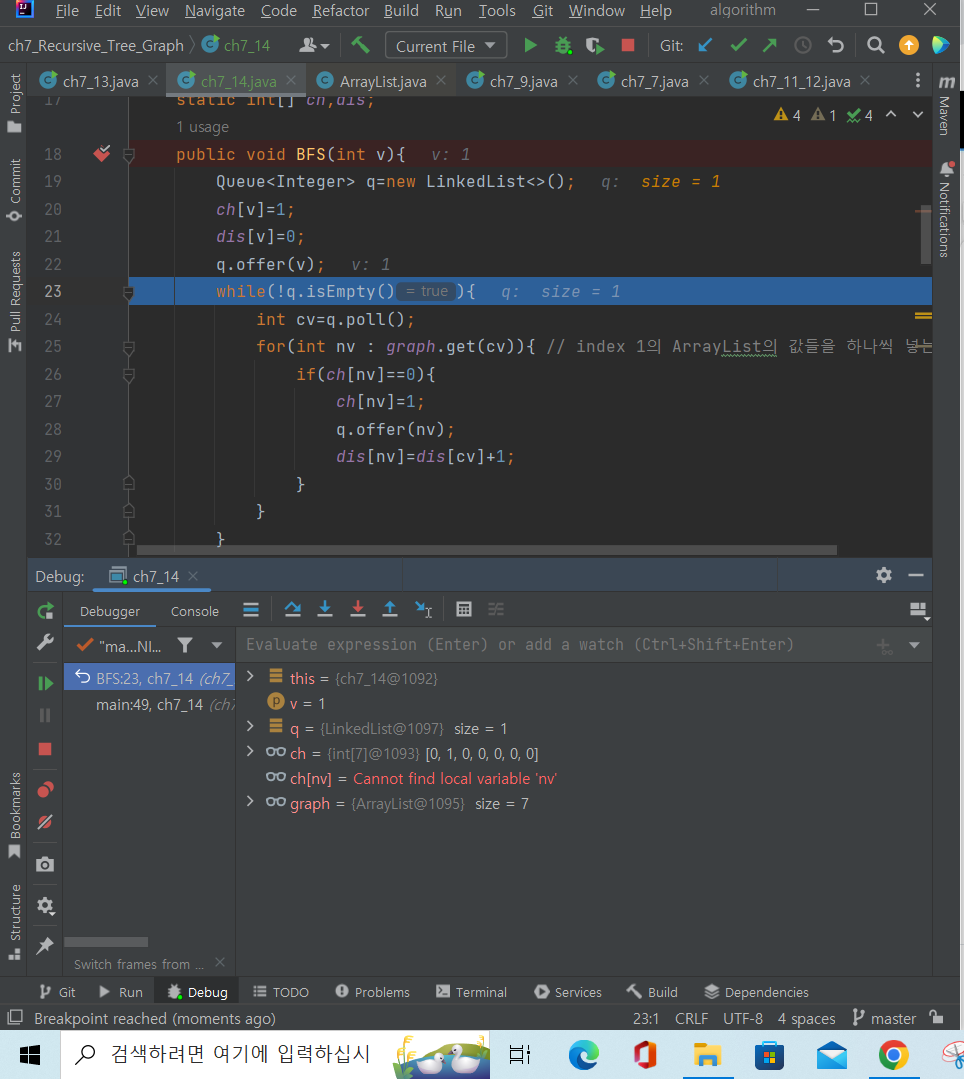The height and width of the screenshot is (1079, 964).
Task: Collapse the while loop fold marker at line 23
Action: [x=128, y=292]
